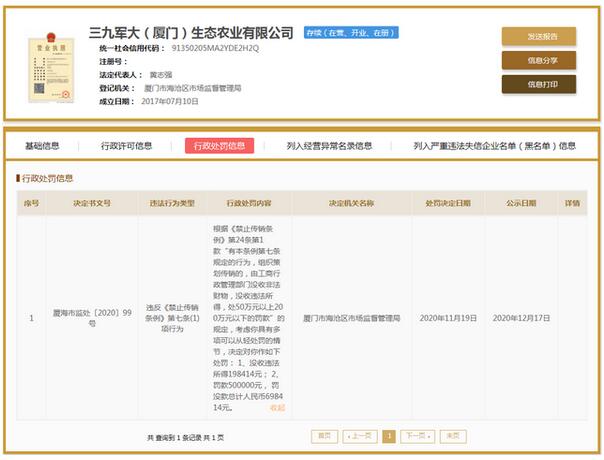Go to previous page 上一页

[359, 436]
